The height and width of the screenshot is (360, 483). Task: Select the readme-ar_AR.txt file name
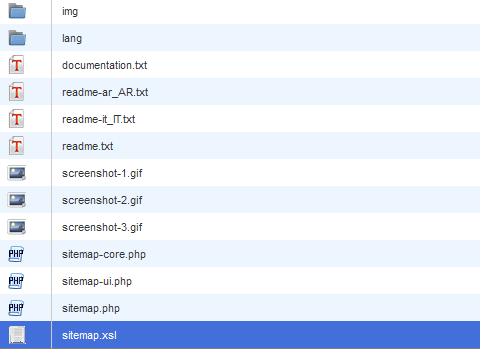coord(105,92)
